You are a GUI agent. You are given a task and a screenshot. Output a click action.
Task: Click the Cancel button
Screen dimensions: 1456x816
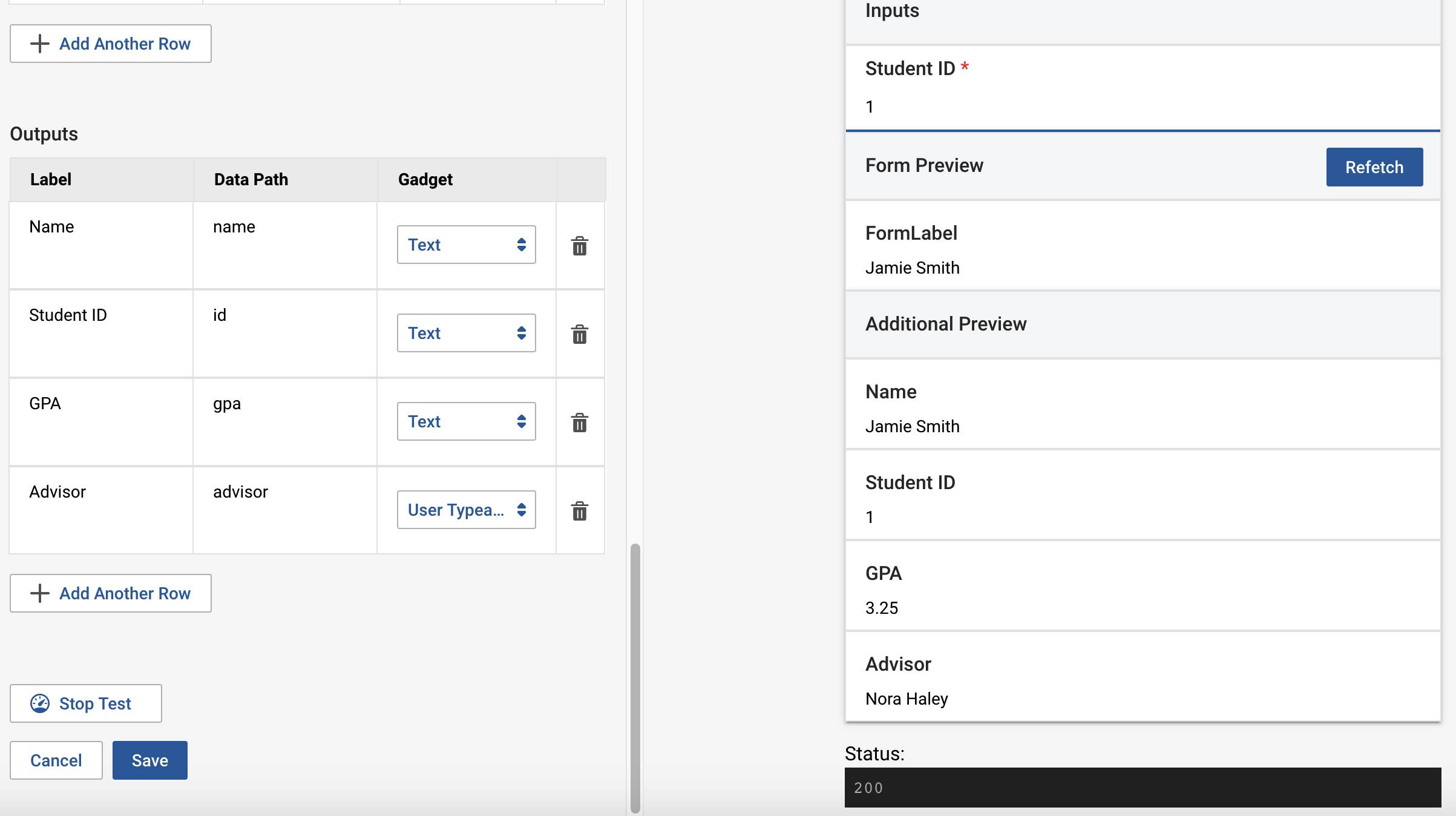(56, 760)
